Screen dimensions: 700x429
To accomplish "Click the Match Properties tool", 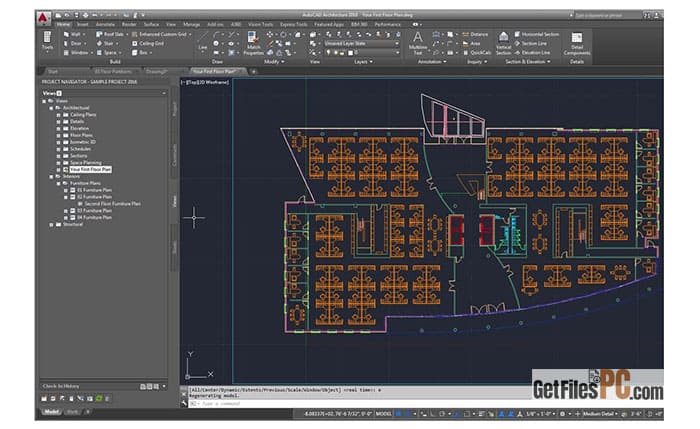I will [254, 43].
